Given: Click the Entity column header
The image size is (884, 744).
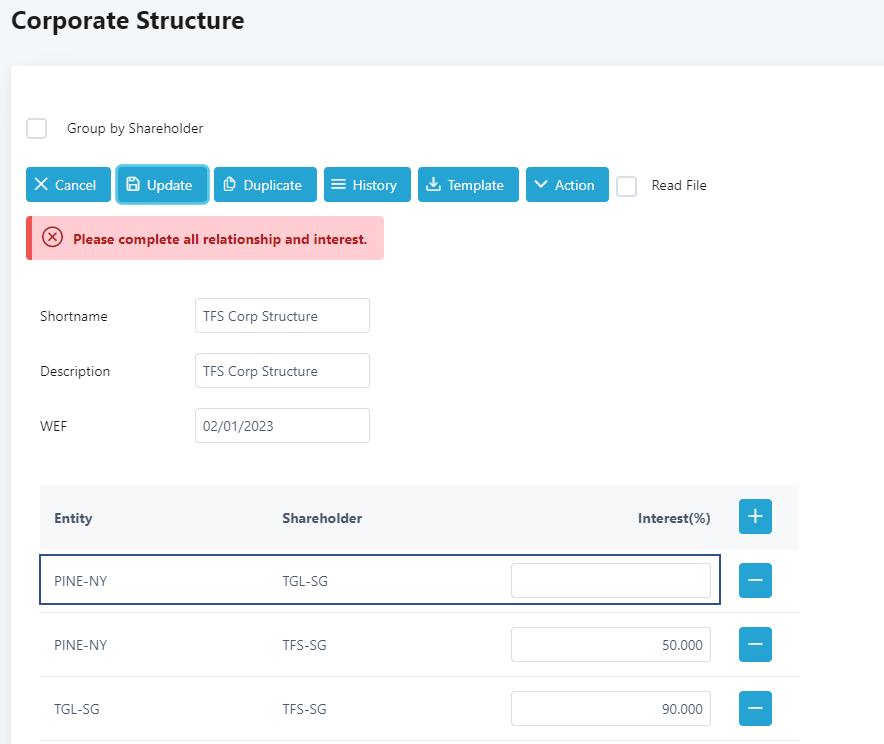Looking at the screenshot, I should (x=73, y=518).
